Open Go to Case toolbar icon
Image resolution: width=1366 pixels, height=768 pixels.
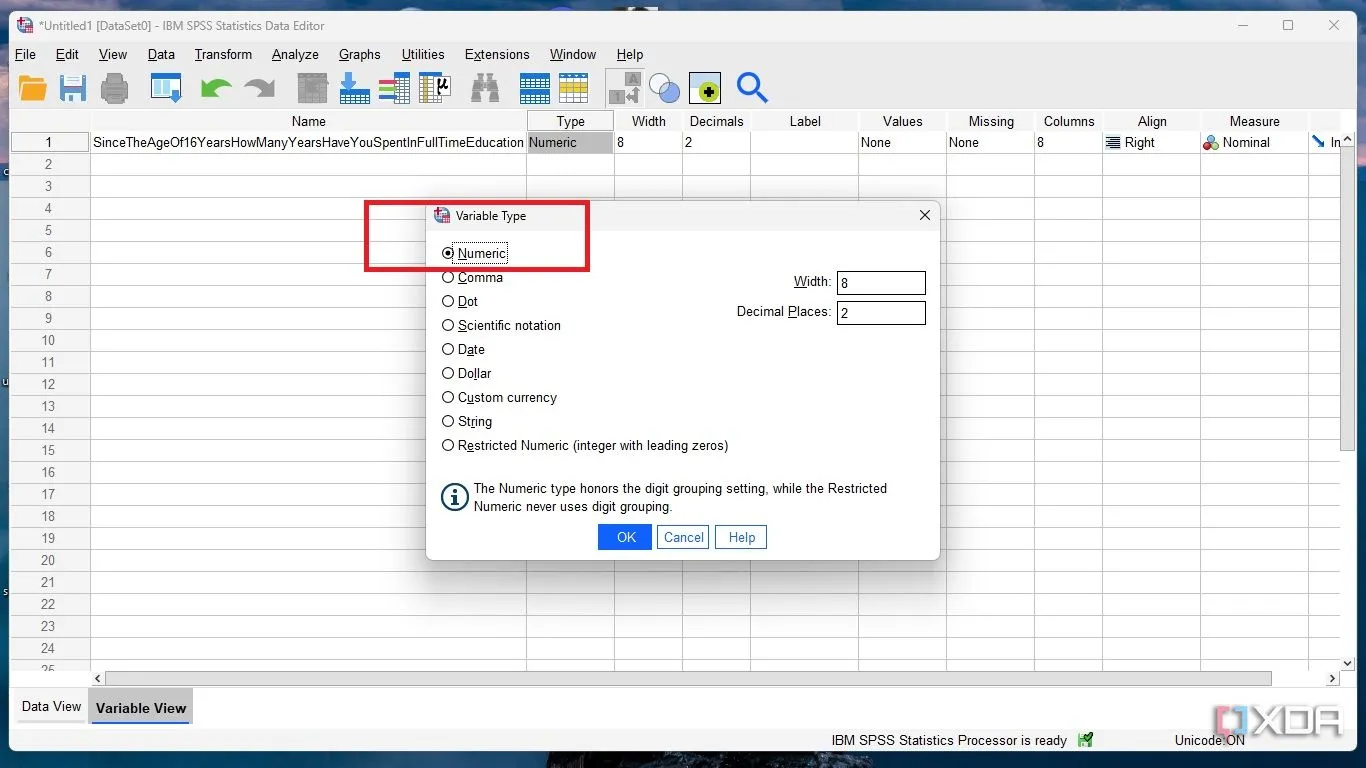point(313,88)
